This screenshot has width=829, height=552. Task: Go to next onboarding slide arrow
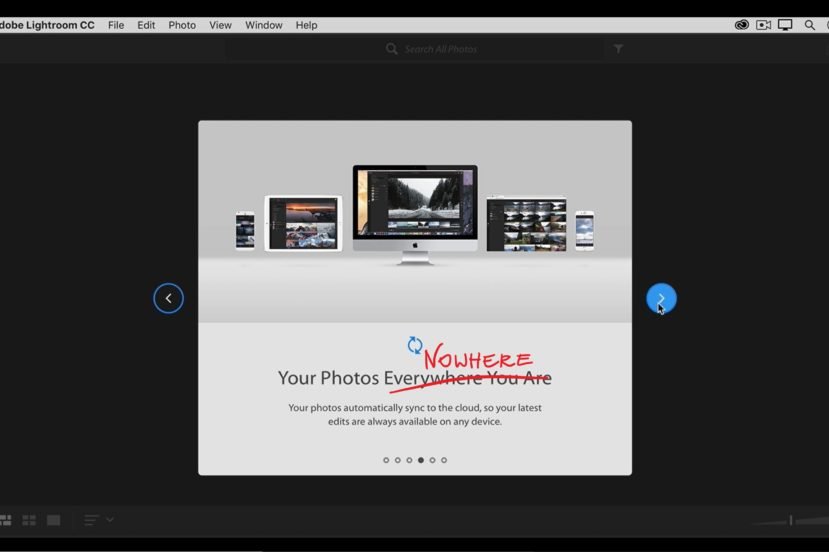coord(661,298)
